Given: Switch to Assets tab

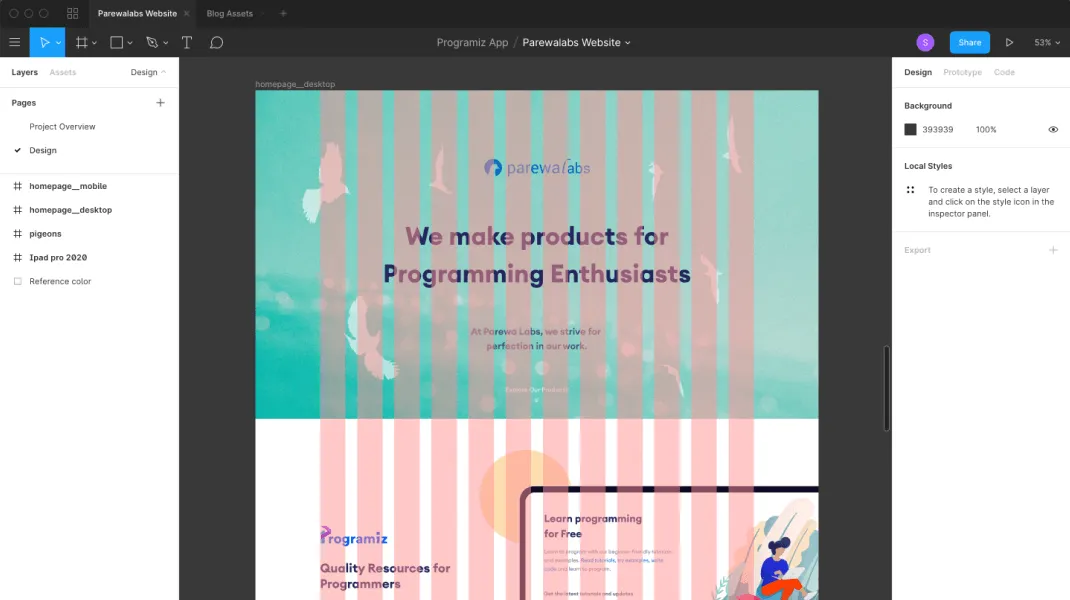Looking at the screenshot, I should [63, 72].
